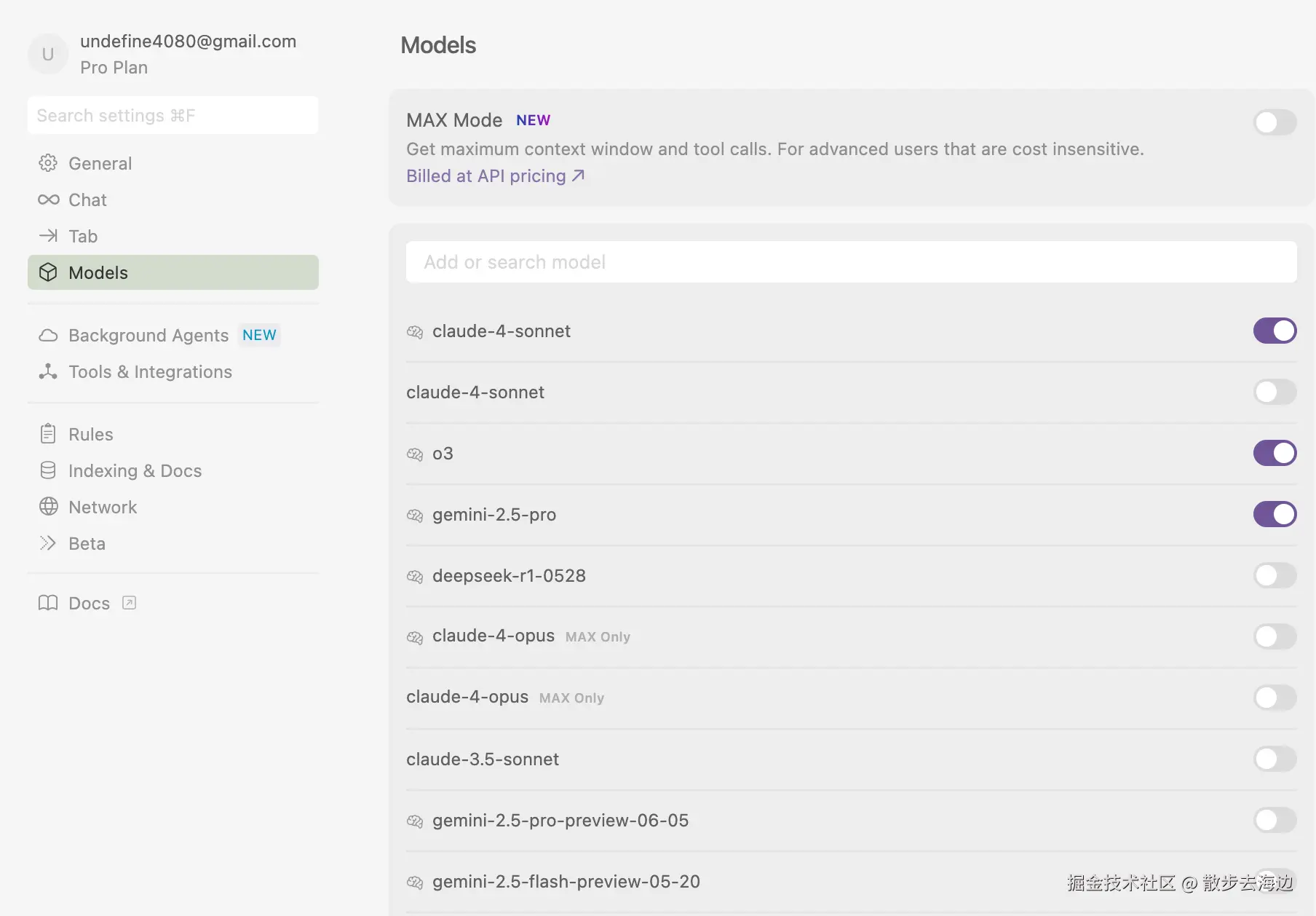Click the Tab arrow icon
The height and width of the screenshot is (916, 1316).
click(x=48, y=236)
